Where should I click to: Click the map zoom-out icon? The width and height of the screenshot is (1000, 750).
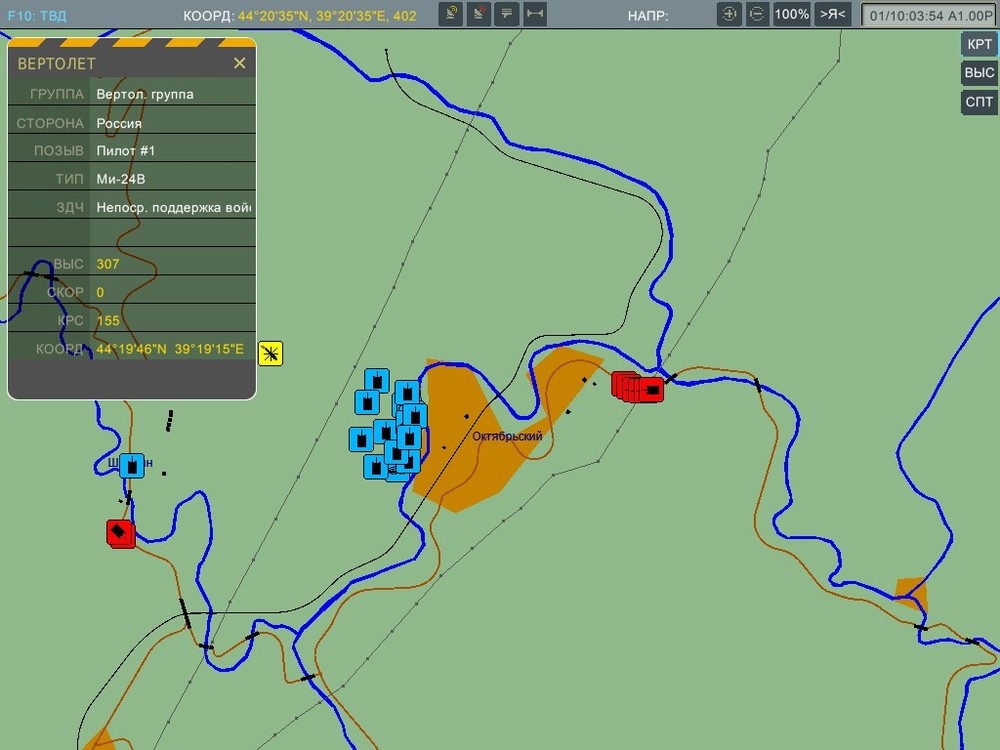click(757, 13)
